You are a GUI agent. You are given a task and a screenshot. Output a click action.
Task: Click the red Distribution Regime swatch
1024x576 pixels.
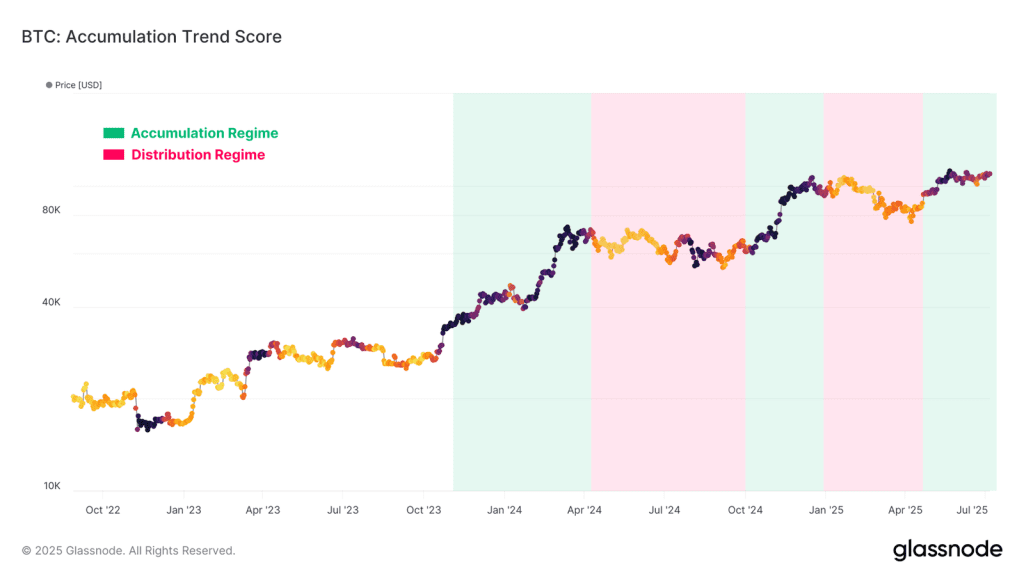click(114, 155)
